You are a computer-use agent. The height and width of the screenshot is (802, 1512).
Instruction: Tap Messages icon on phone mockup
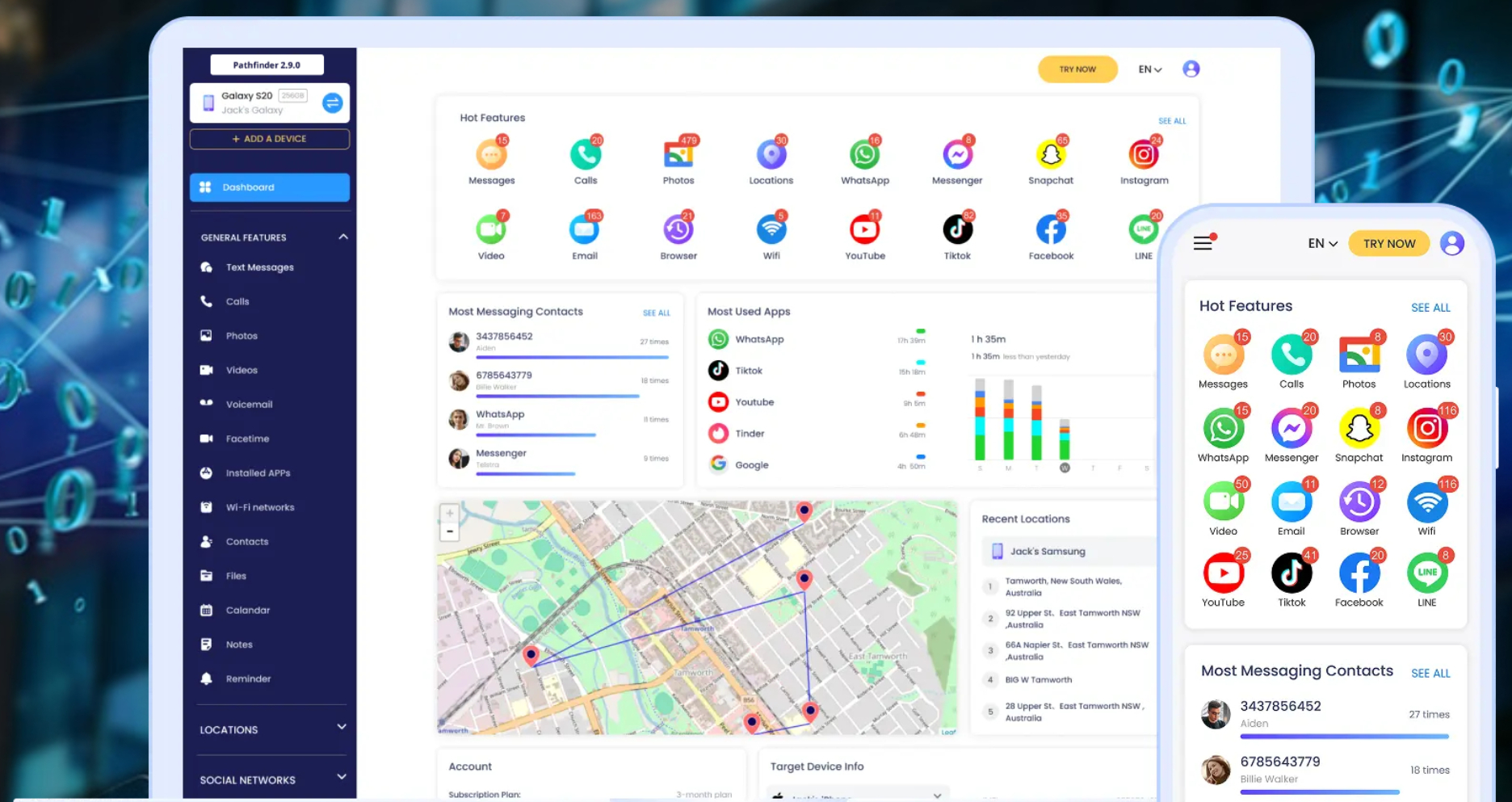point(1224,355)
